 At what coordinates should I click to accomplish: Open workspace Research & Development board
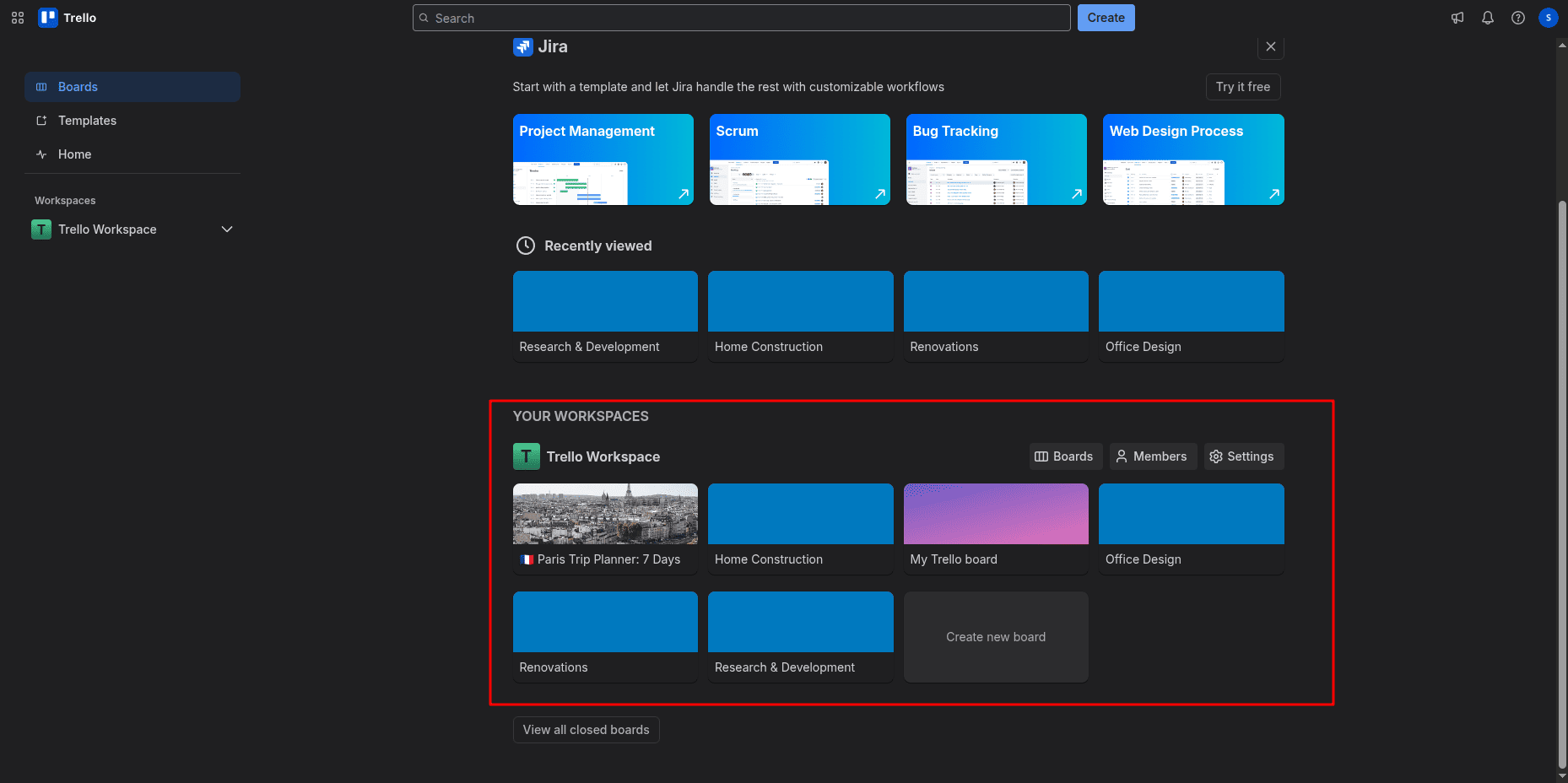pyautogui.click(x=801, y=637)
